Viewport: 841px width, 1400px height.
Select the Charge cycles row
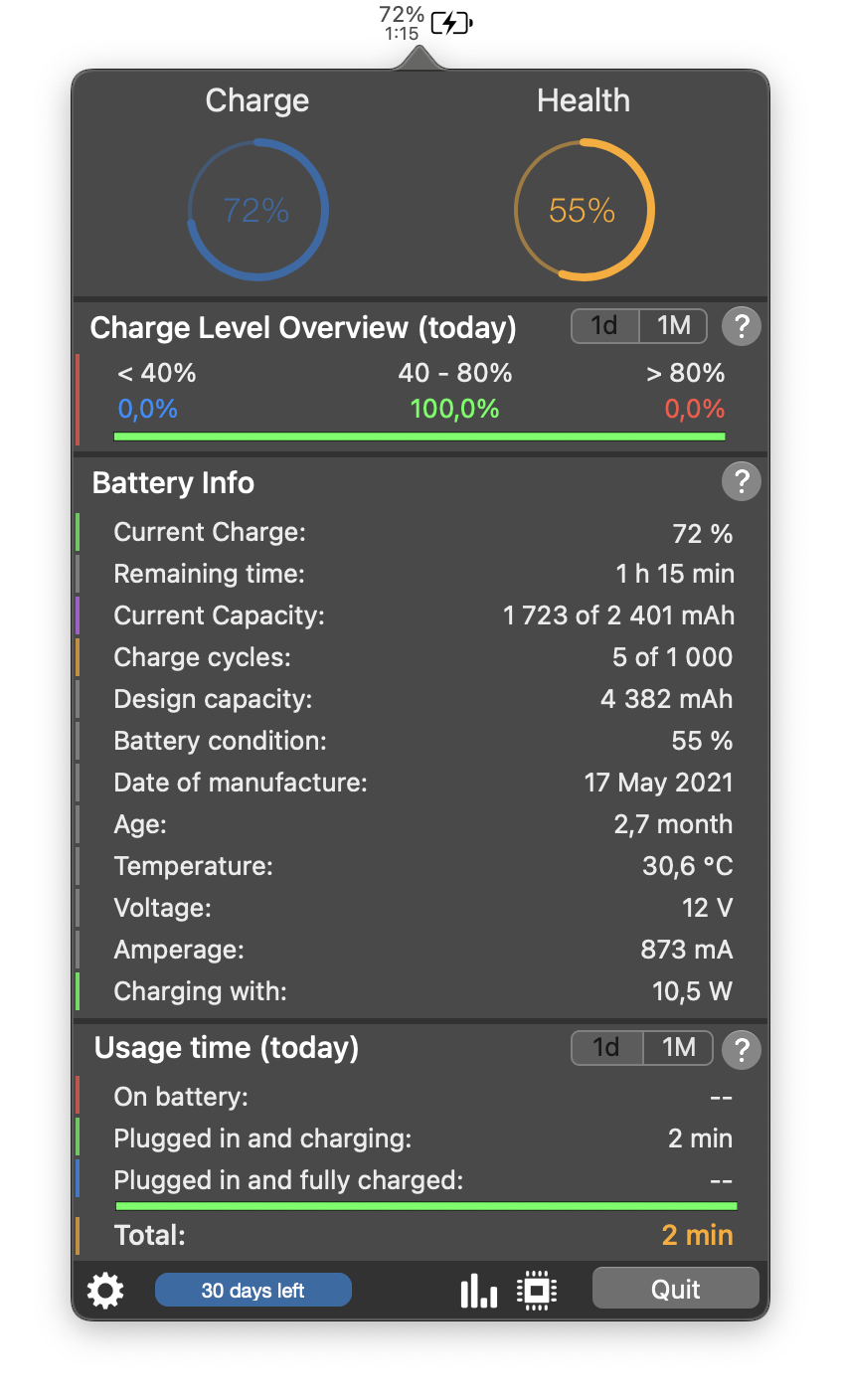[x=422, y=657]
